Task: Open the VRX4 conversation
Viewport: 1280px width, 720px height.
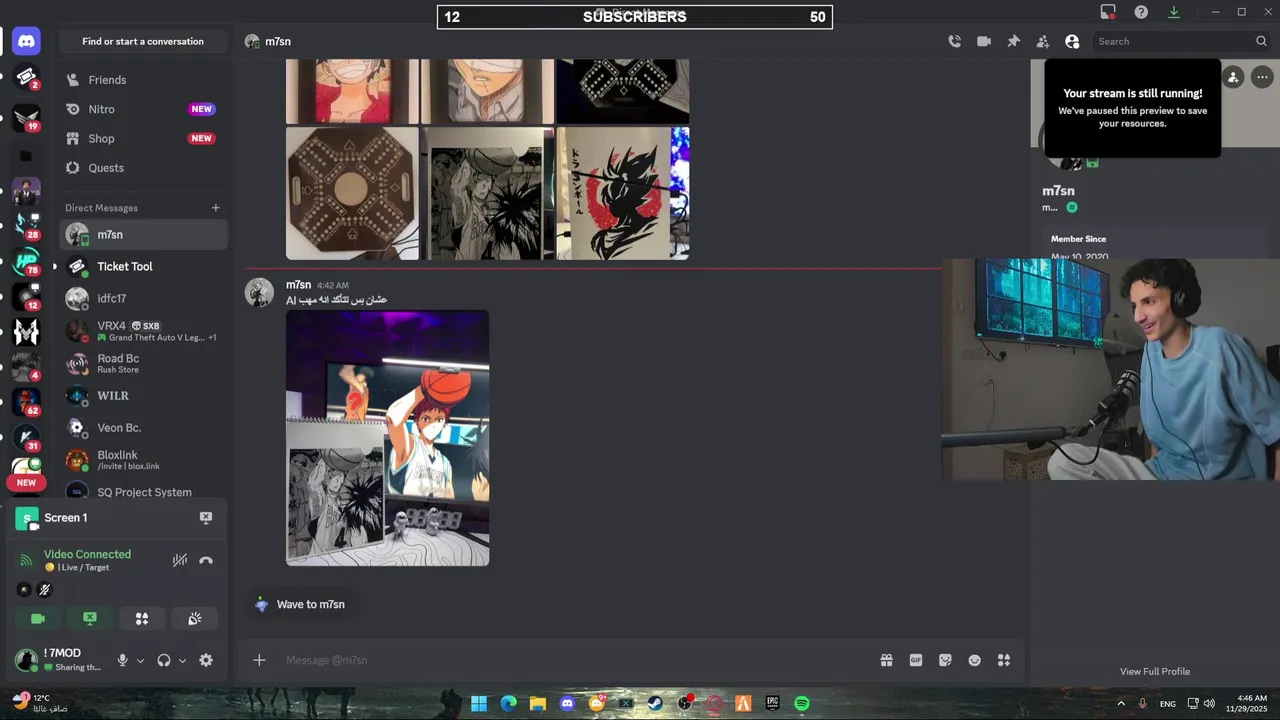Action: (143, 331)
